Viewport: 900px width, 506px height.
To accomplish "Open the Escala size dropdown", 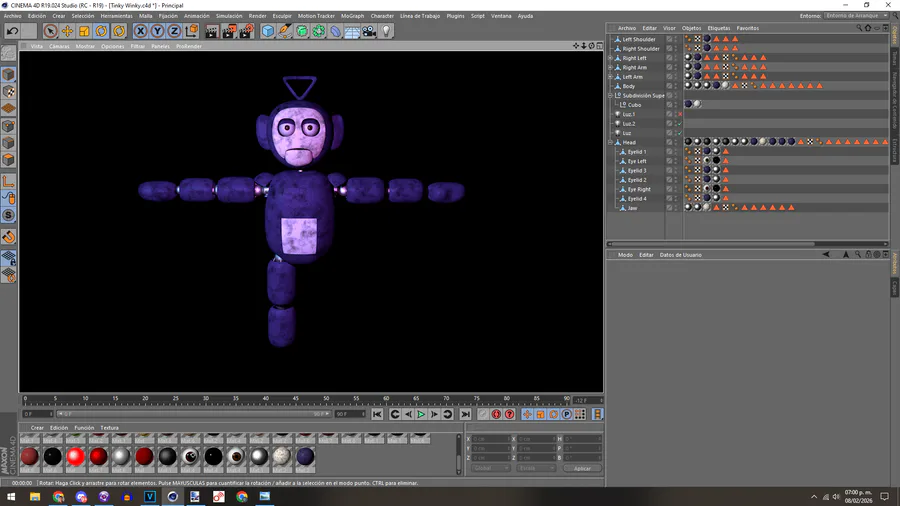I will [535, 469].
